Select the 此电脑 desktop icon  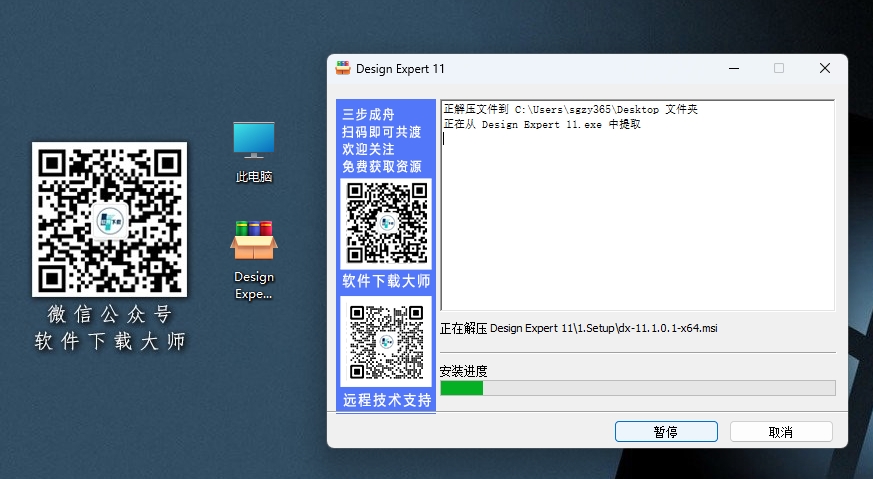pos(254,152)
